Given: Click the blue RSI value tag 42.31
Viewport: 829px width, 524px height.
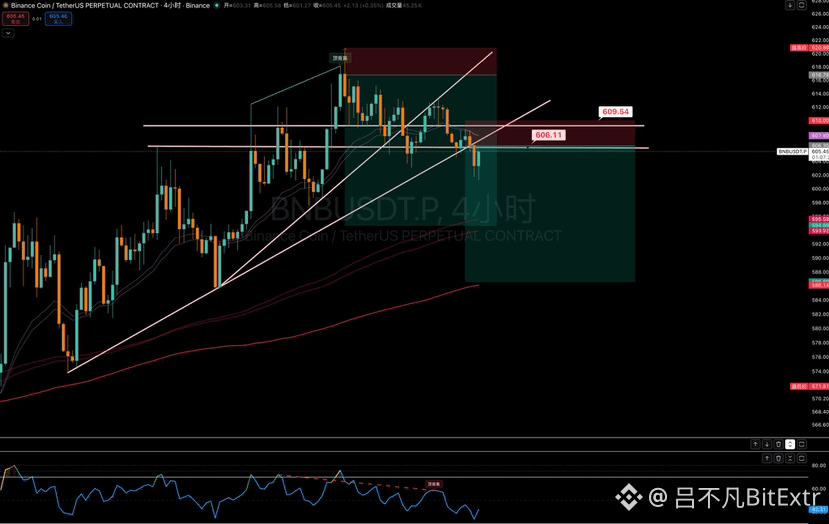Looking at the screenshot, I should [x=819, y=510].
